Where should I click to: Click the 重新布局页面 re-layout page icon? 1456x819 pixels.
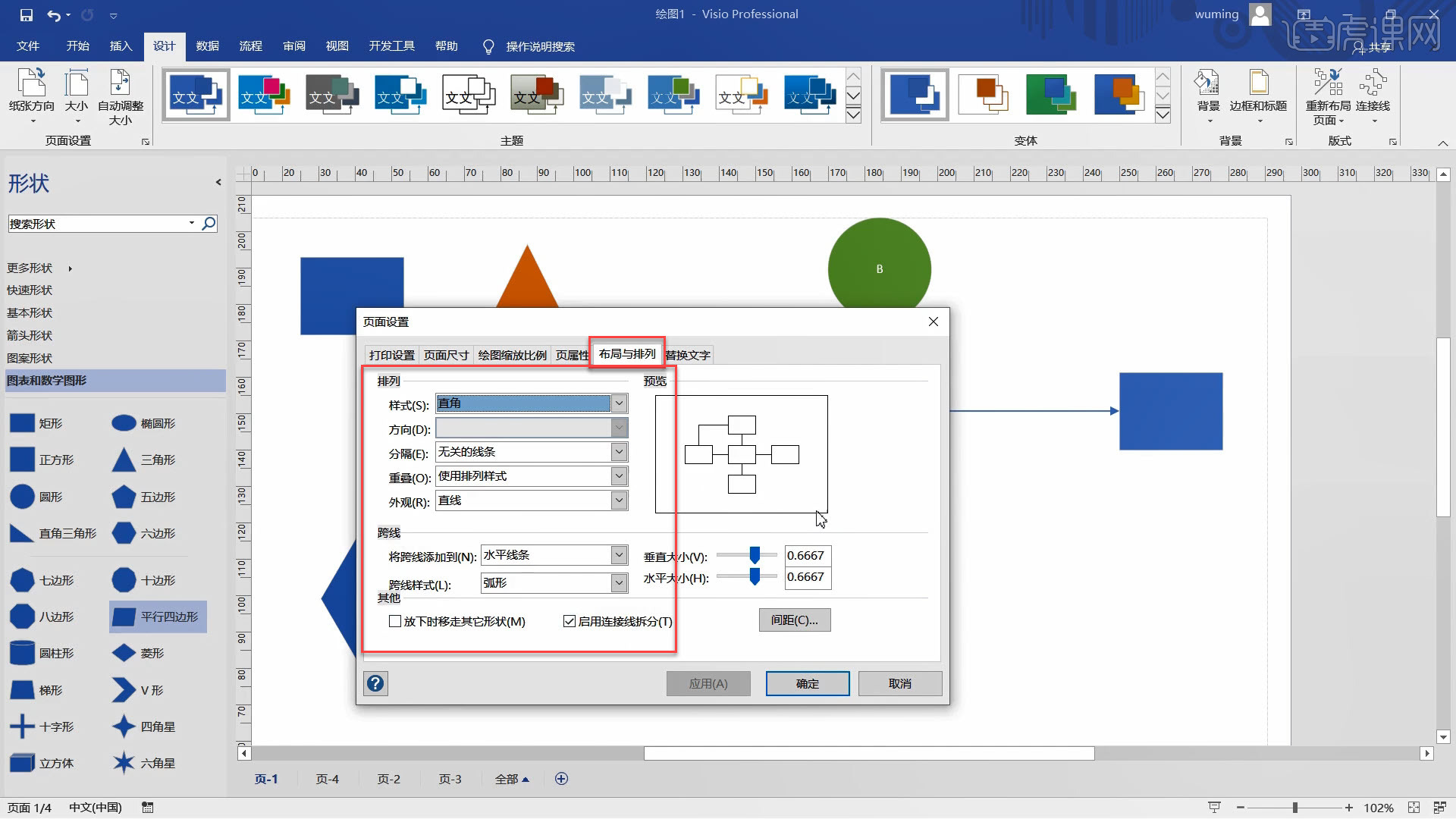click(1329, 93)
